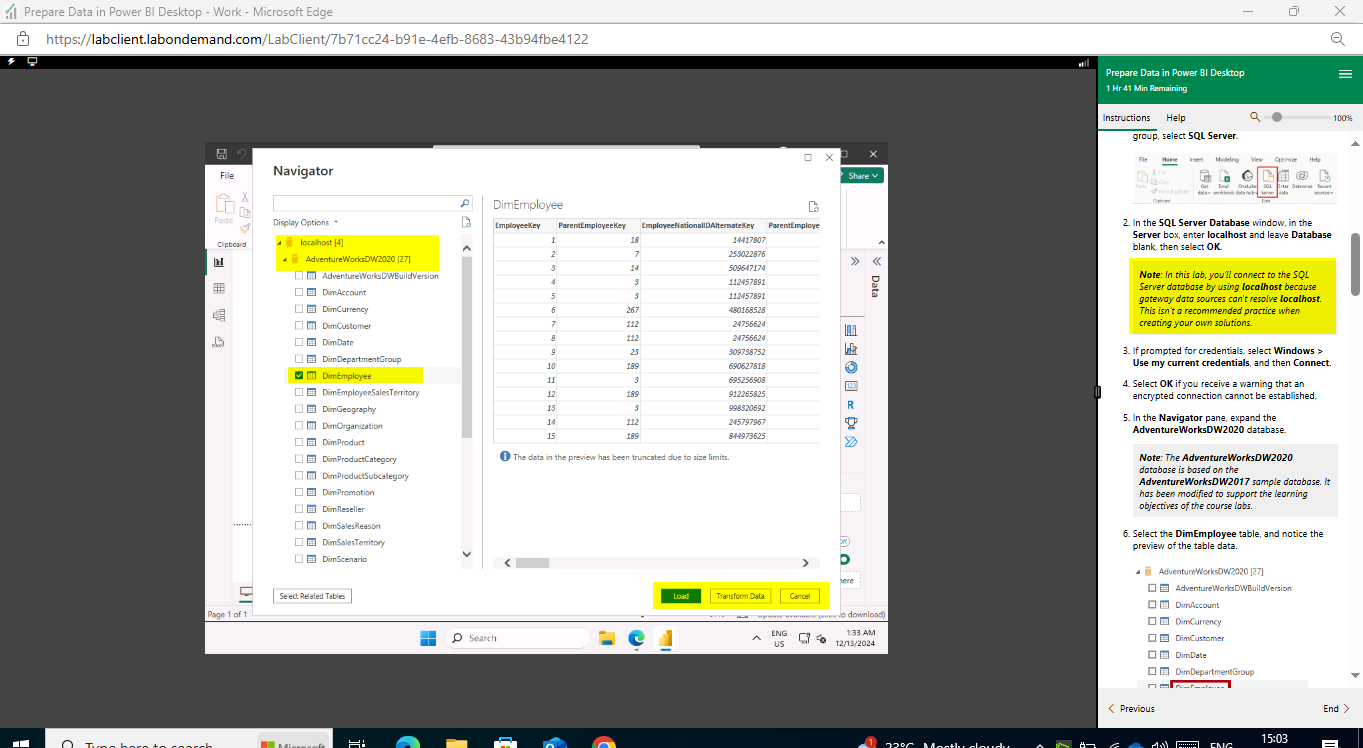Image resolution: width=1363 pixels, height=748 pixels.
Task: Click the Card (123) visualization icon
Action: 851,385
